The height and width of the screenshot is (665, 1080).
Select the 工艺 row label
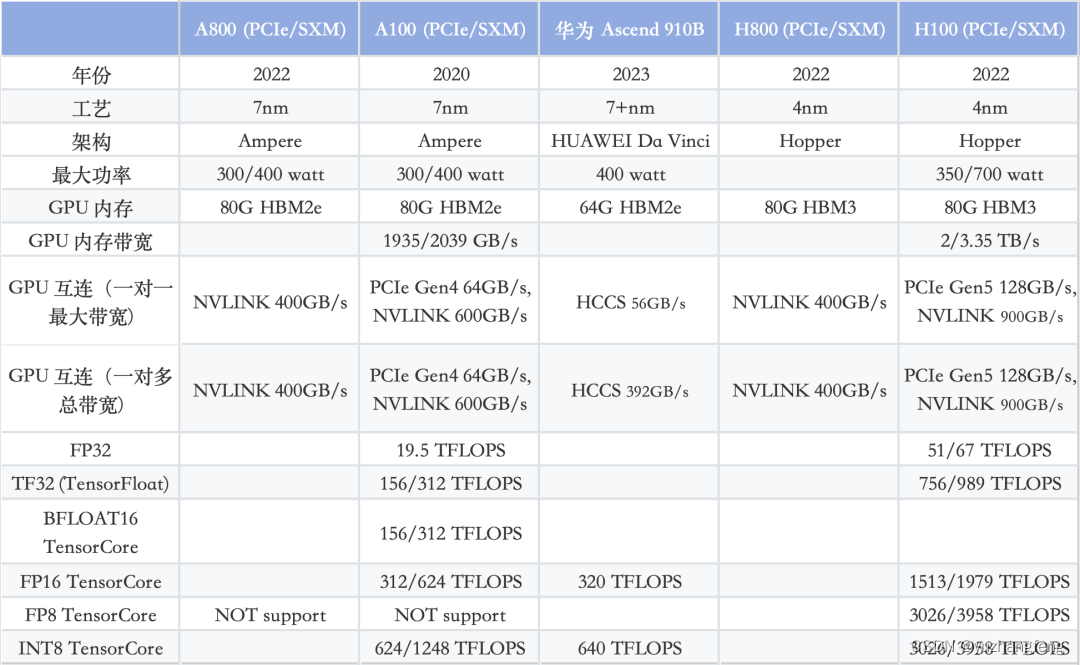point(91,108)
